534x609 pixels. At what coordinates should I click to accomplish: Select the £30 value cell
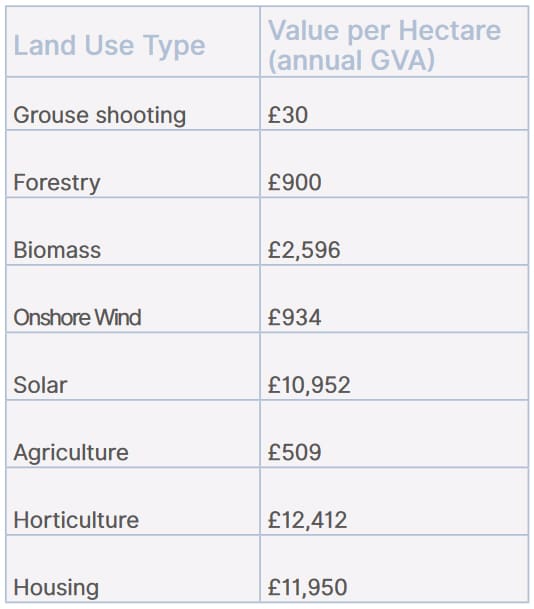pyautogui.click(x=288, y=115)
